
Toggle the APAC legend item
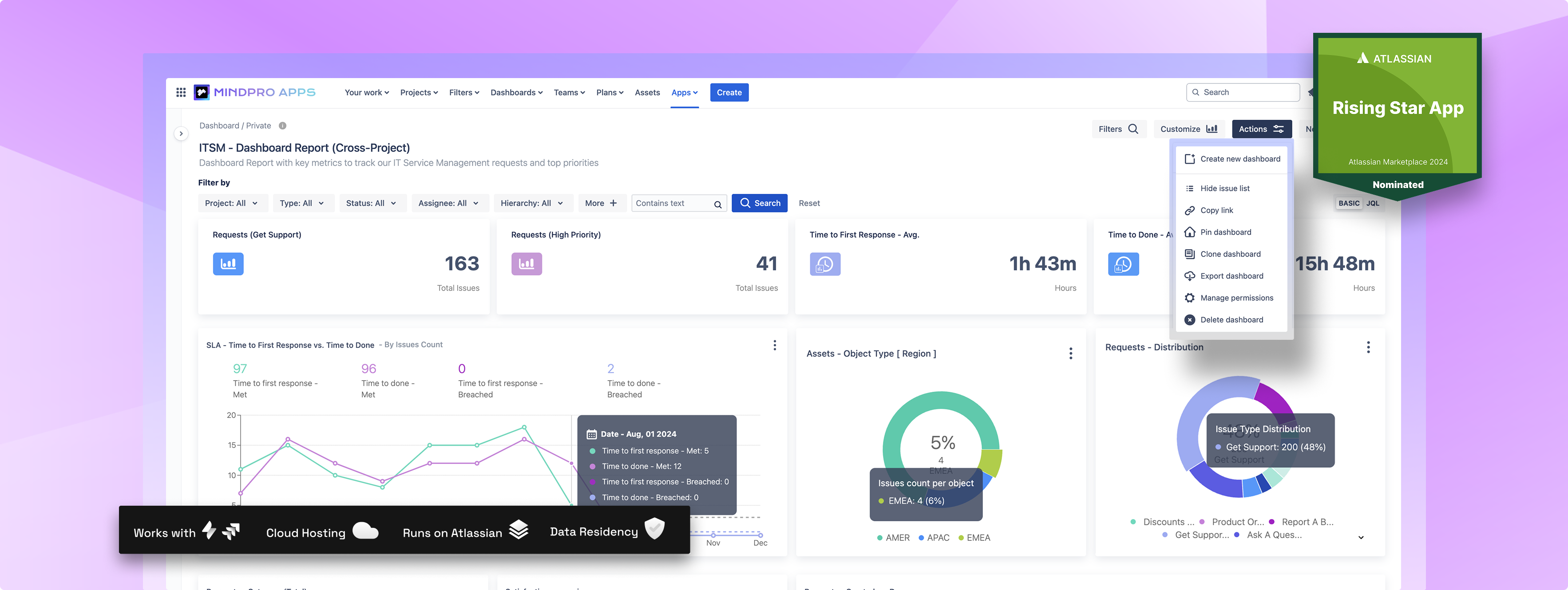(934, 538)
